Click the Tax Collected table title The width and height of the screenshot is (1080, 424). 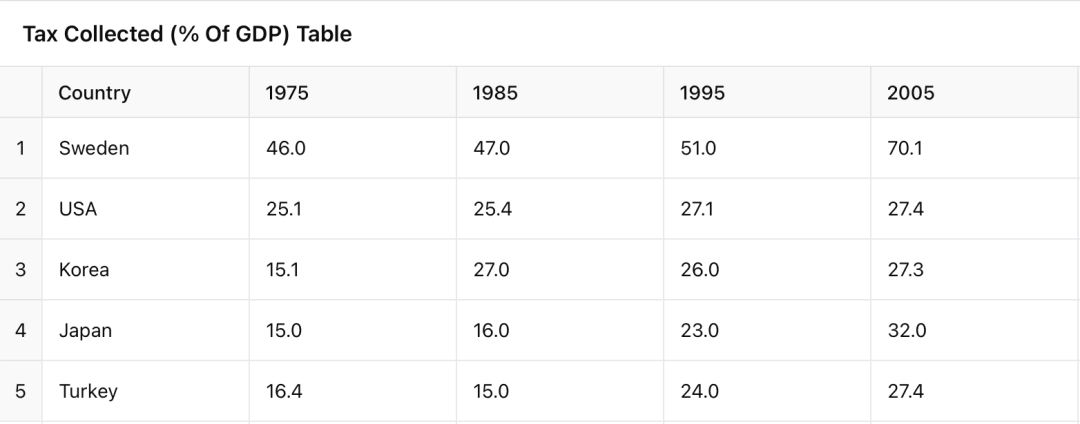click(x=187, y=35)
